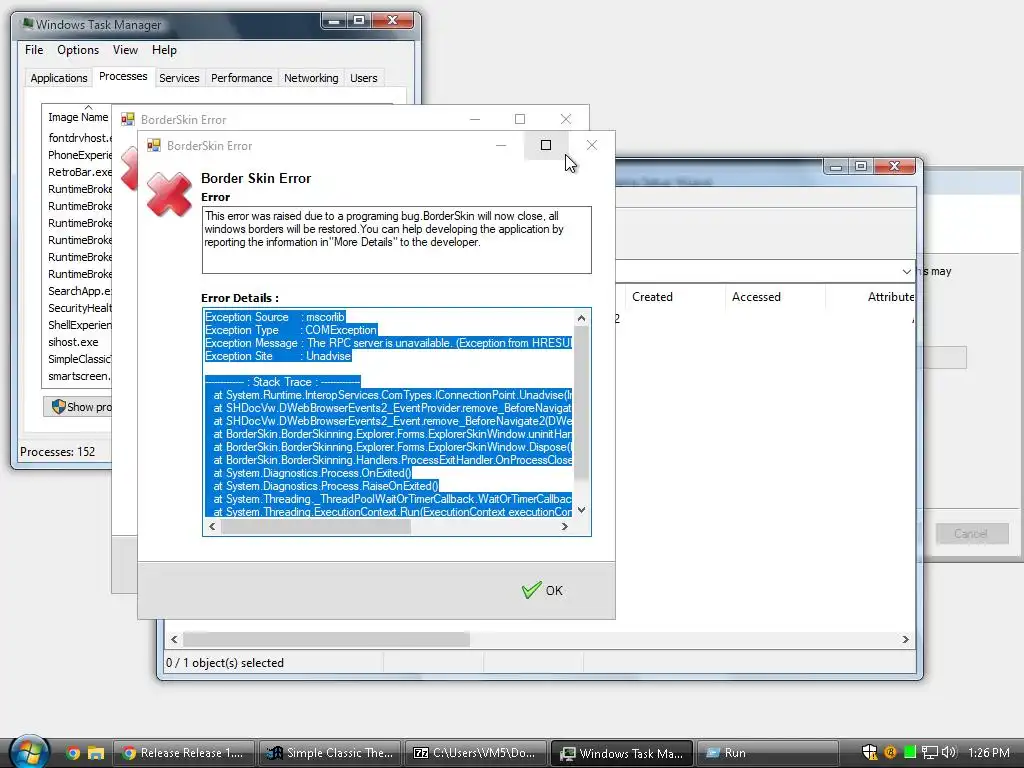The image size is (1024, 768).
Task: Sort by Image Name column header
Action: point(77,117)
